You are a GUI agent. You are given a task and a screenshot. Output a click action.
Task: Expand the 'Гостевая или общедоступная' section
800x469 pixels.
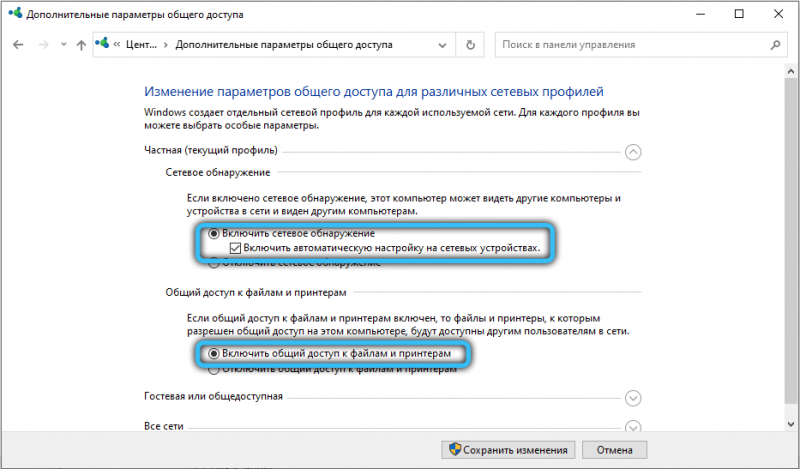(633, 398)
